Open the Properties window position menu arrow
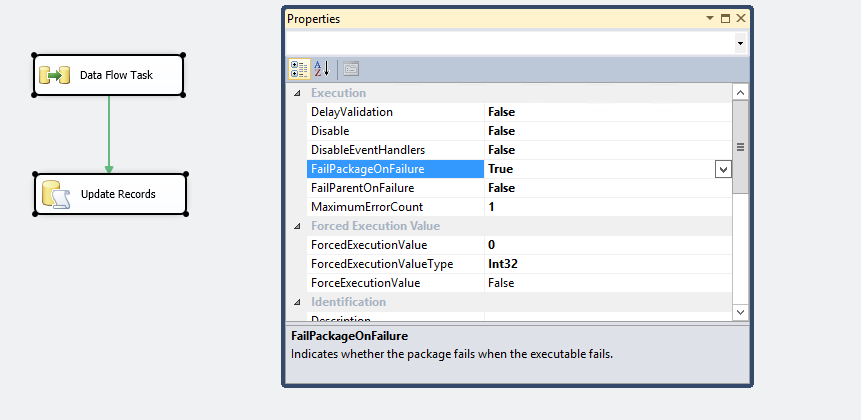This screenshot has width=861, height=420. (710, 19)
